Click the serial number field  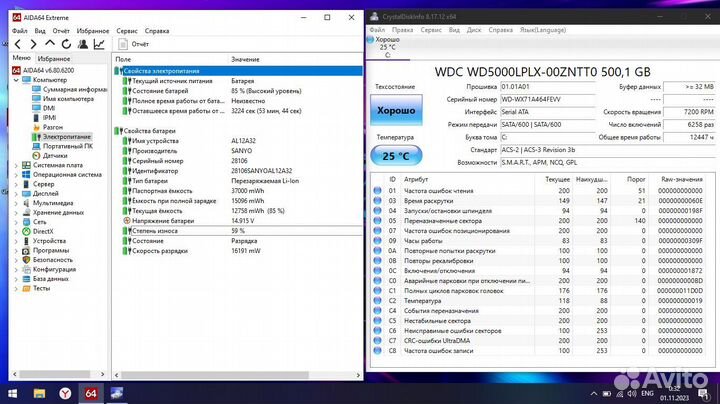(x=547, y=99)
